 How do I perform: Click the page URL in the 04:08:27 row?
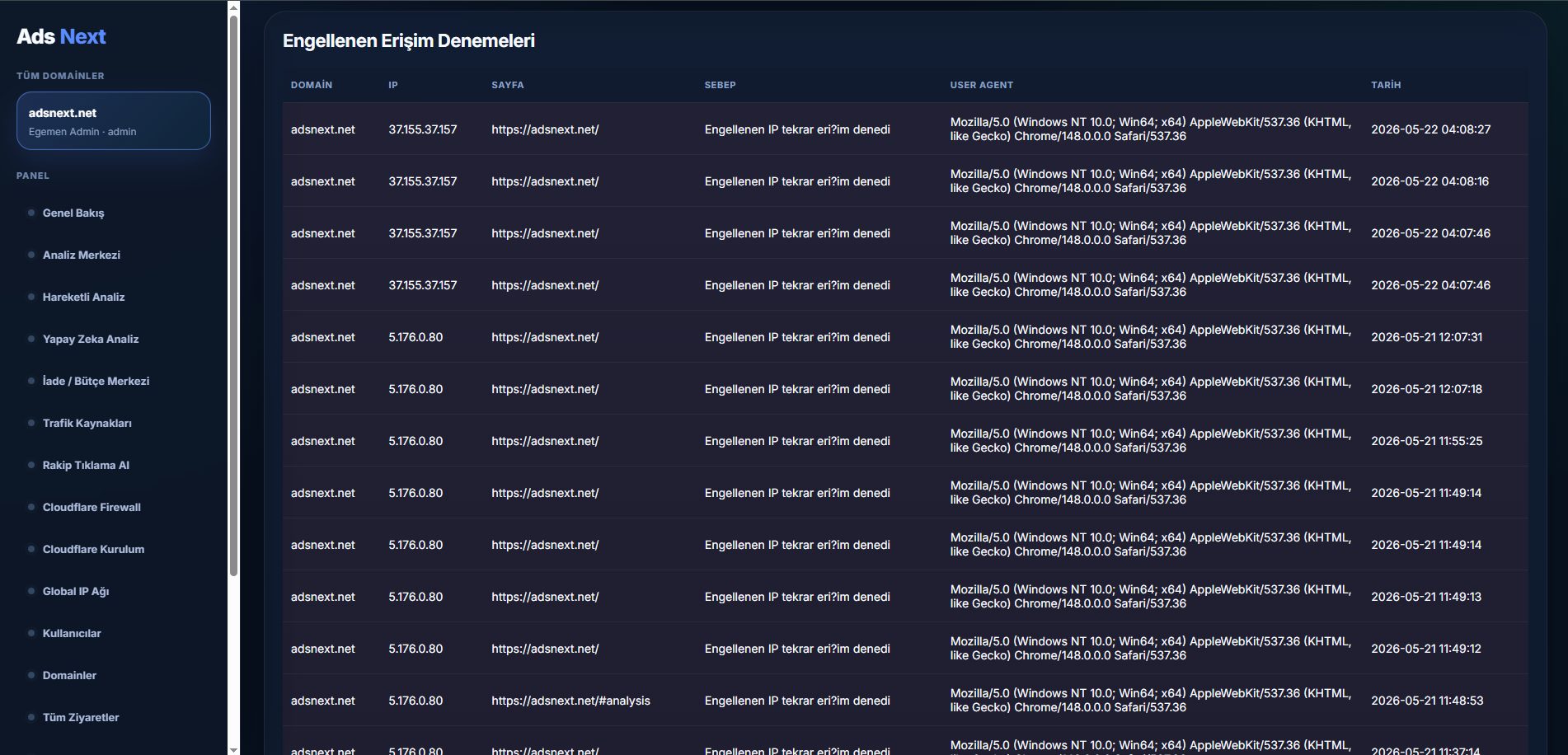click(x=545, y=129)
